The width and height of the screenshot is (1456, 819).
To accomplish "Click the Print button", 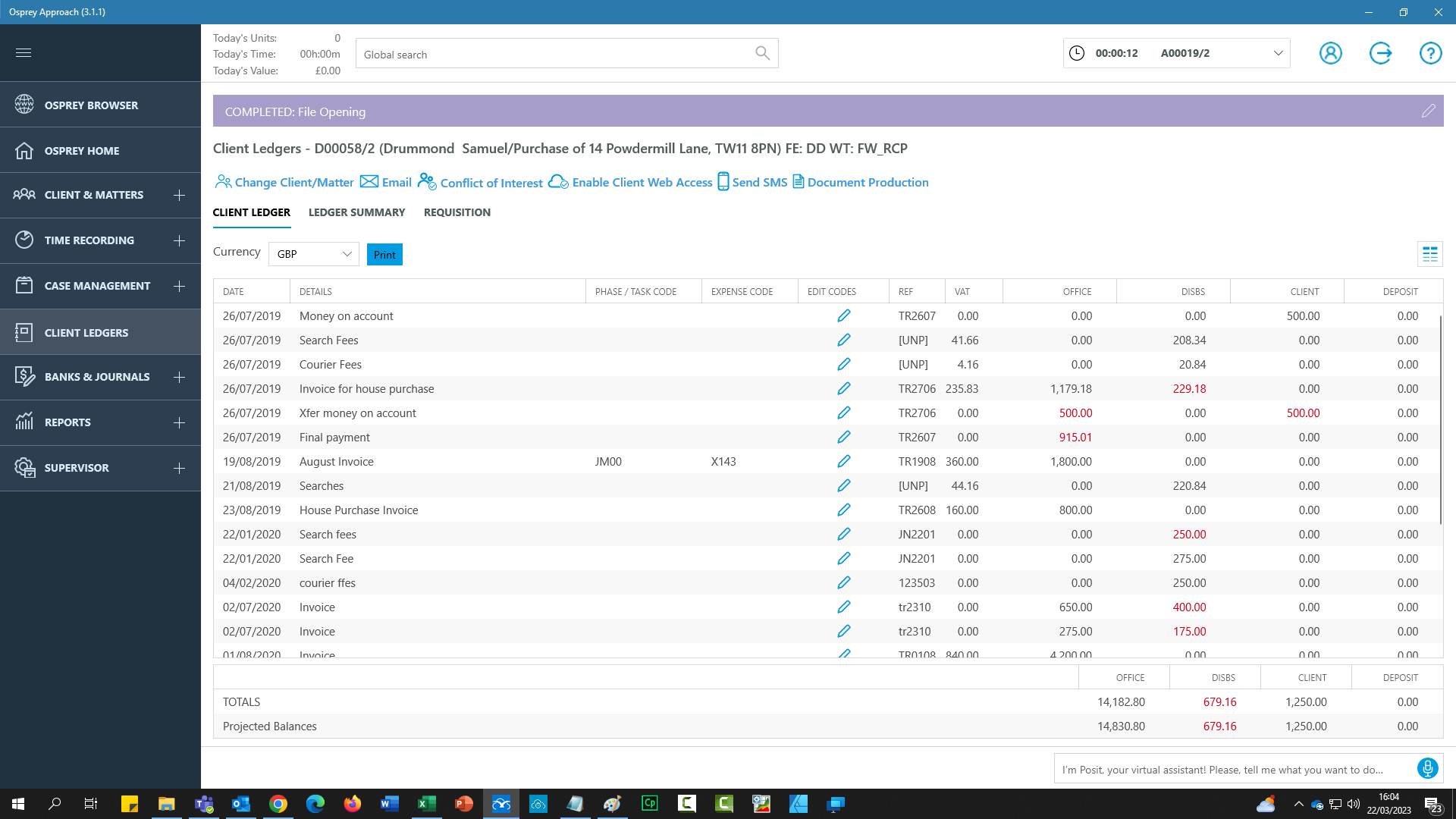I will tap(384, 255).
